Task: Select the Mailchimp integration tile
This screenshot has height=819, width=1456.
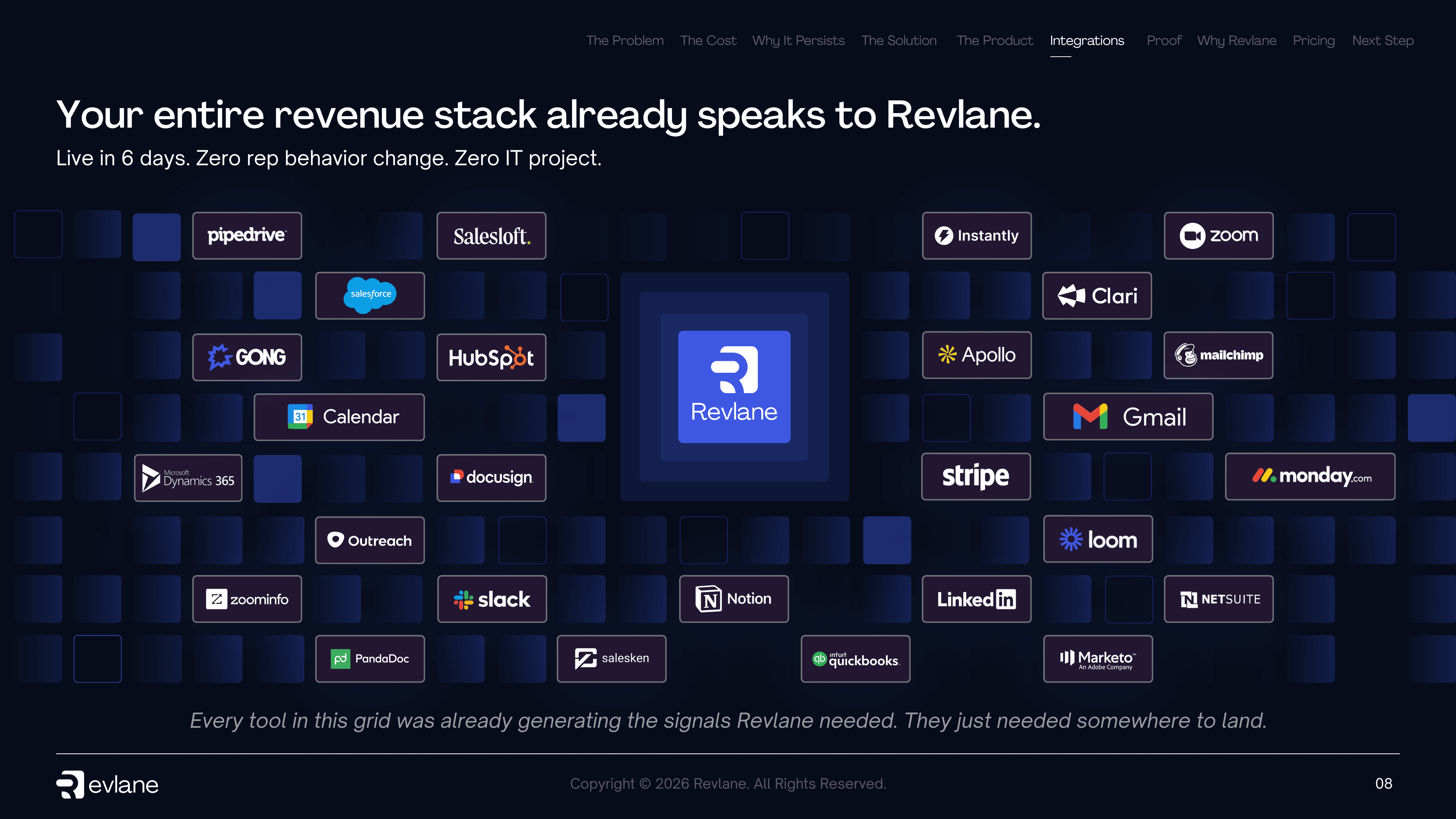Action: point(1219,355)
